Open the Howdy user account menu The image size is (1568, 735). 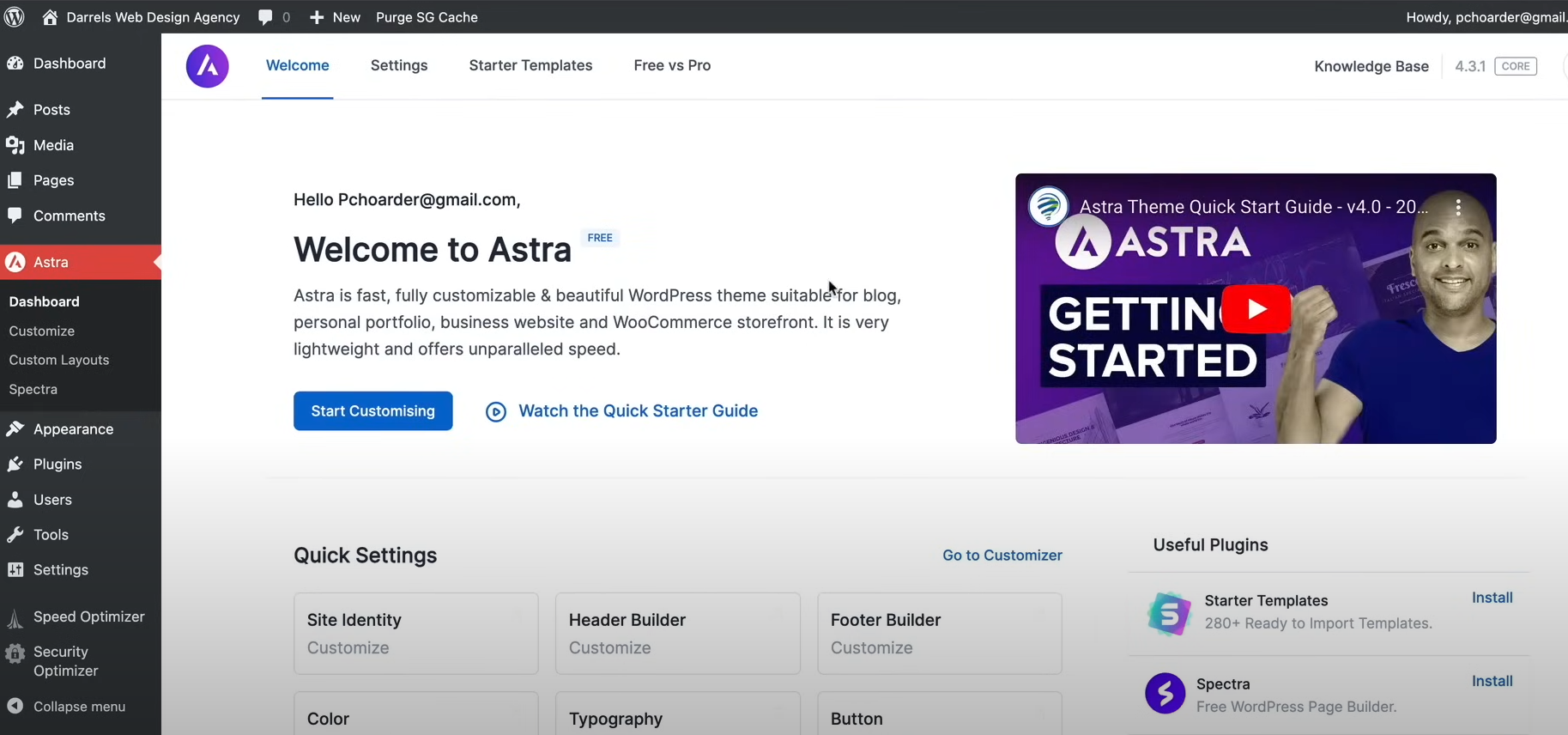pos(1486,17)
